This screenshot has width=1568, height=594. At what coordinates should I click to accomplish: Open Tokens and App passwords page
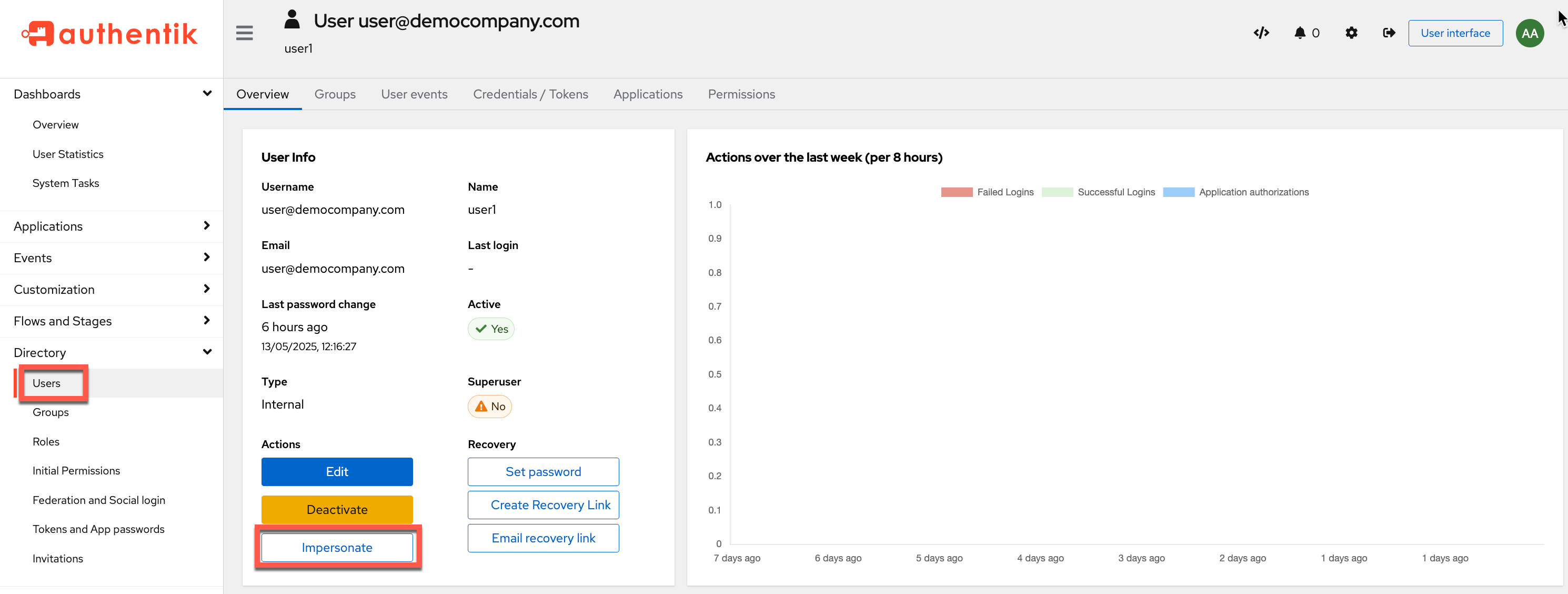pos(98,529)
